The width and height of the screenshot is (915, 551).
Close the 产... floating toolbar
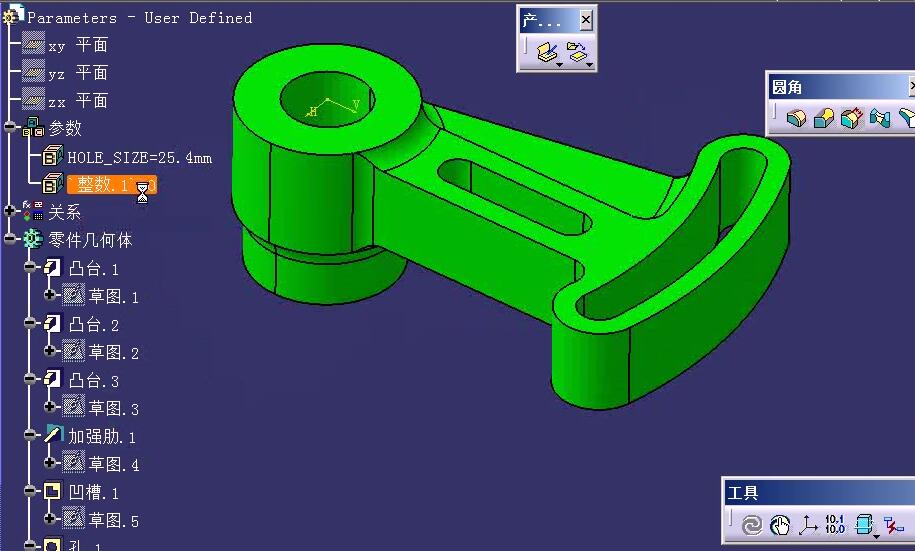[x=586, y=21]
